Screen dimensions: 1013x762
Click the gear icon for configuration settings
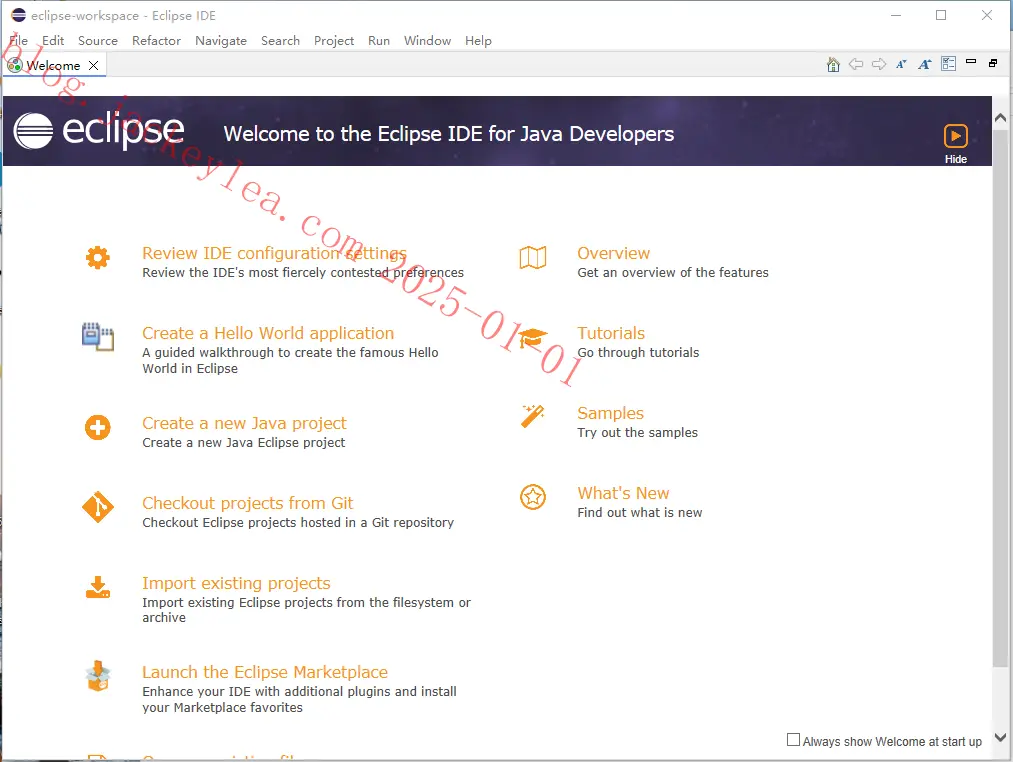[x=98, y=257]
